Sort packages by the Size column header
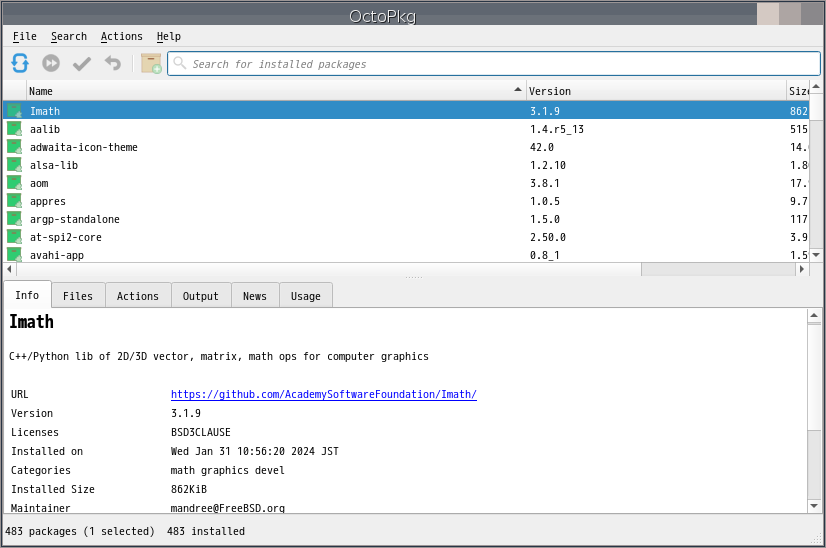The height and width of the screenshot is (548, 826). (x=798, y=91)
